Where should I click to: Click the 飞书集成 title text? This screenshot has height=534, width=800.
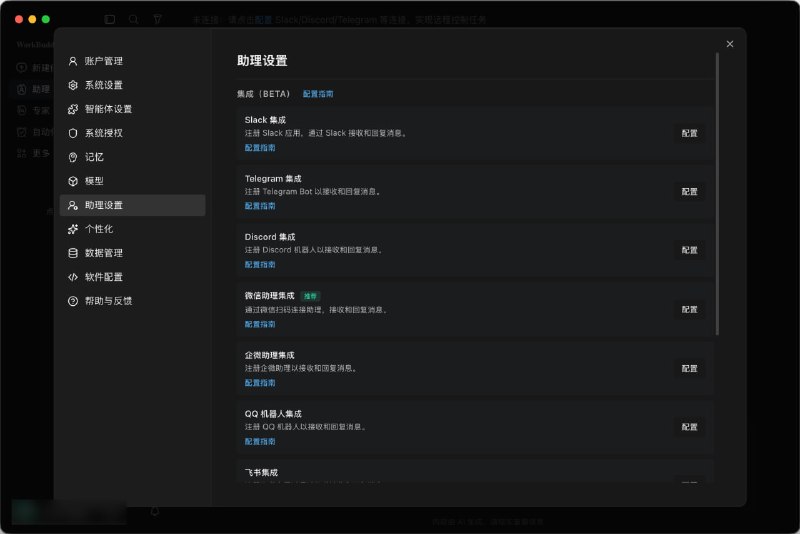coord(261,473)
